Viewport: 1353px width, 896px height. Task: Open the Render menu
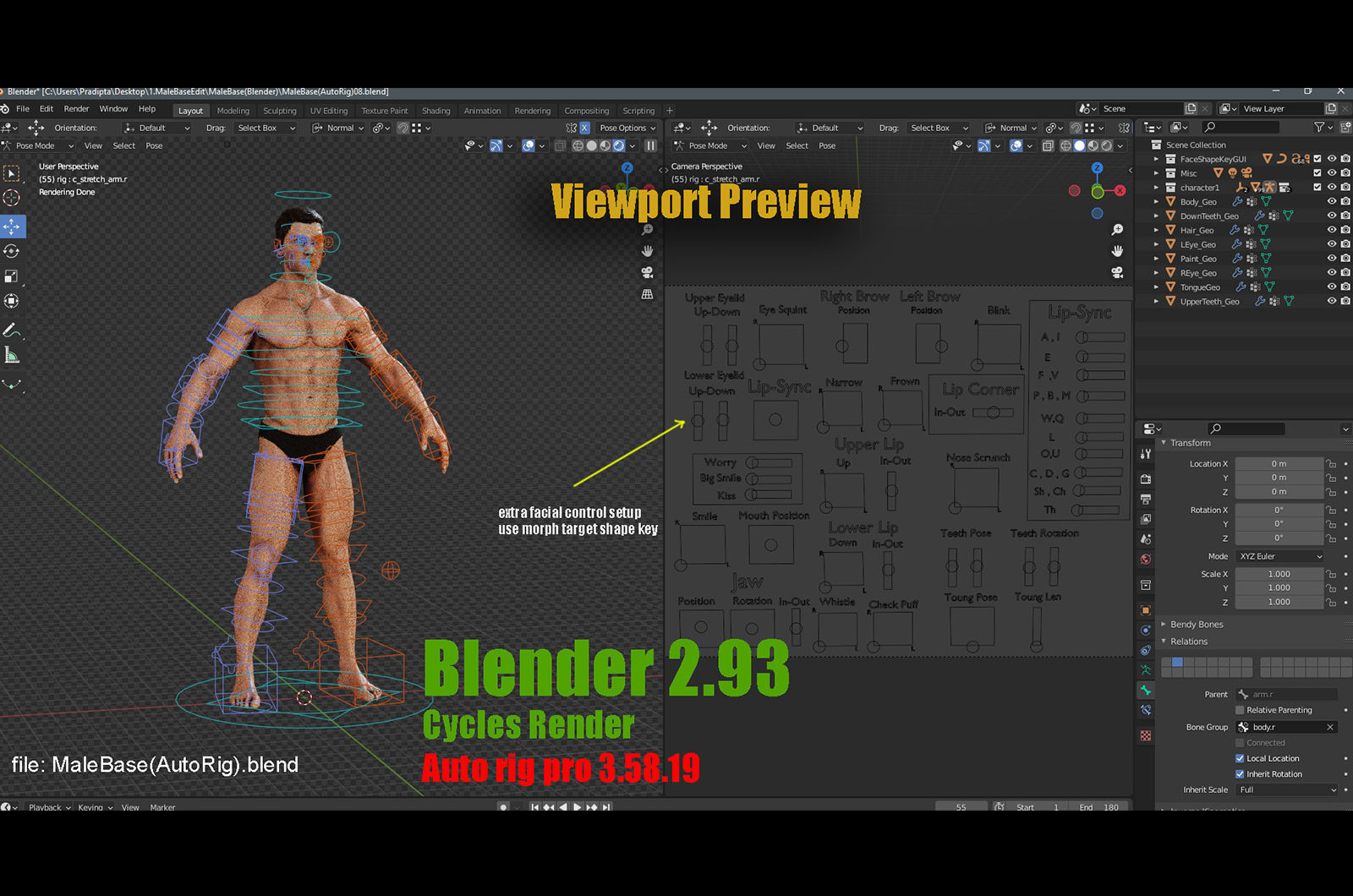click(76, 109)
